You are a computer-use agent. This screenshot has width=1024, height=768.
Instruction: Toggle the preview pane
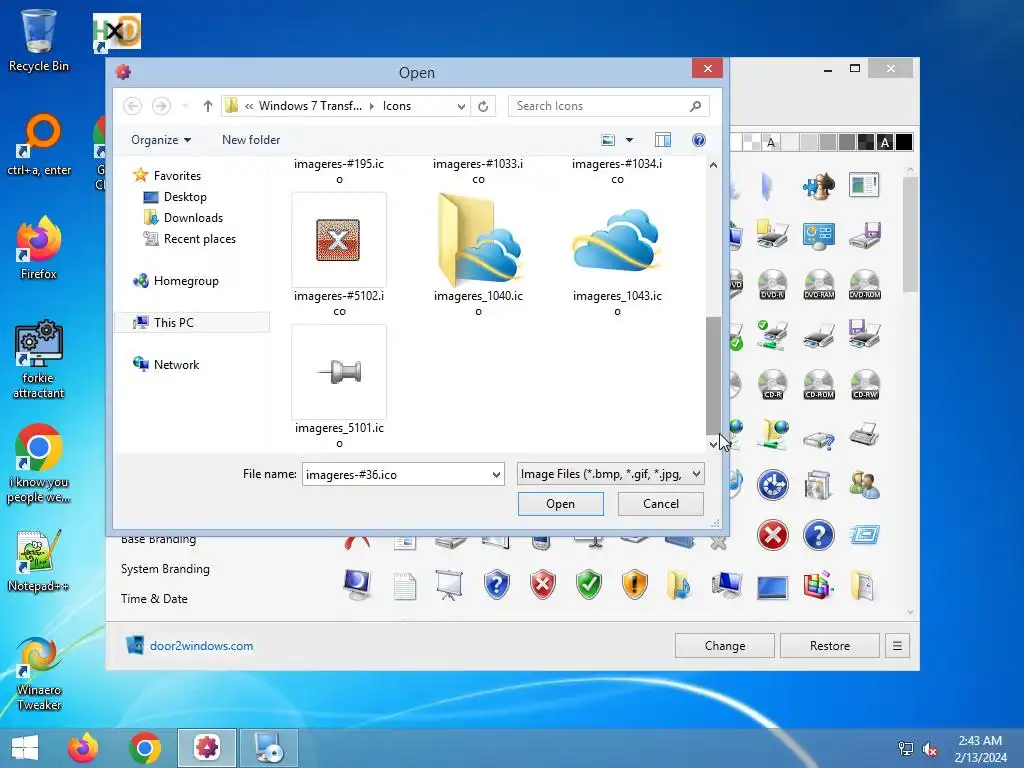(x=663, y=140)
